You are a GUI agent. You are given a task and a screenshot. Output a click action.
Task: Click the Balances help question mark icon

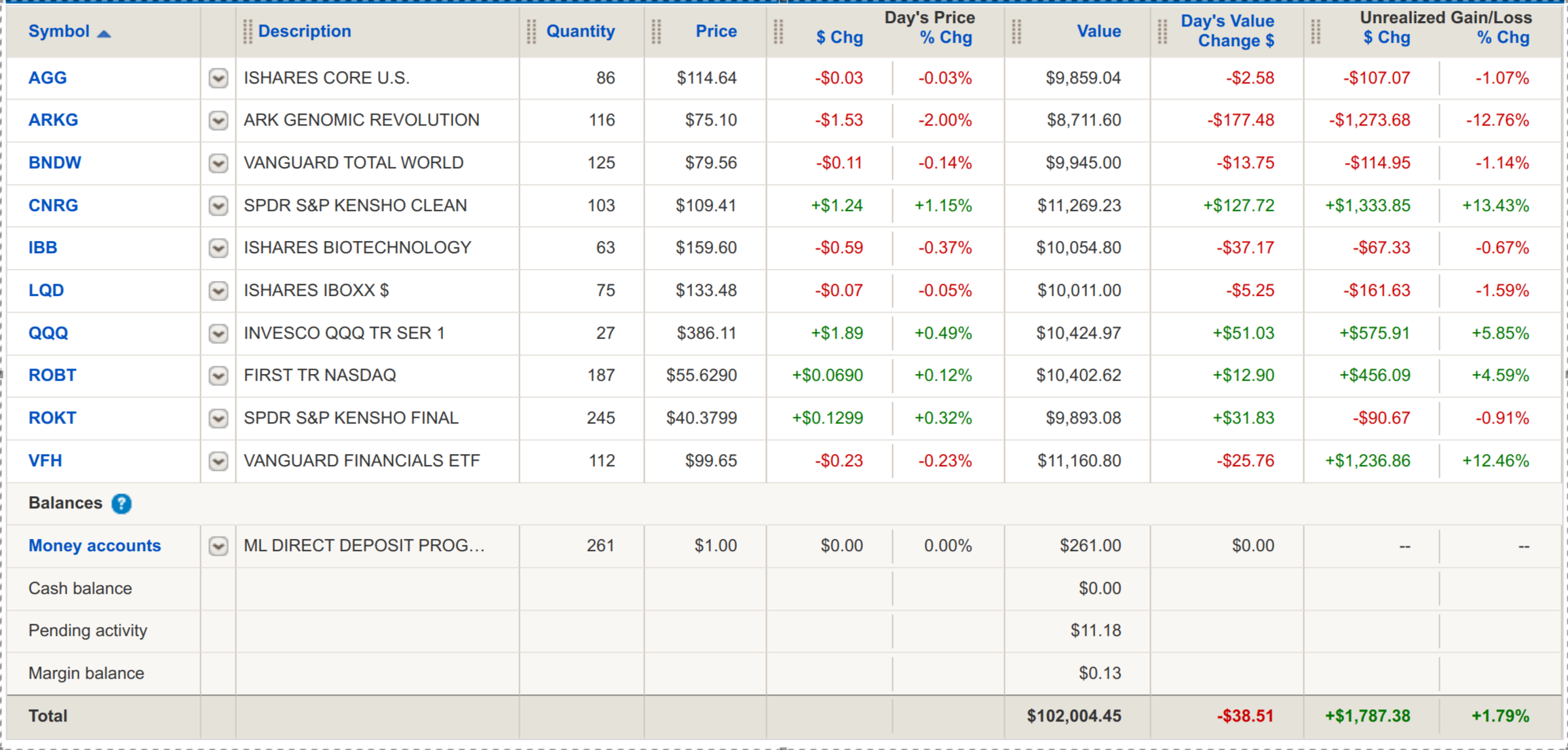coord(121,504)
